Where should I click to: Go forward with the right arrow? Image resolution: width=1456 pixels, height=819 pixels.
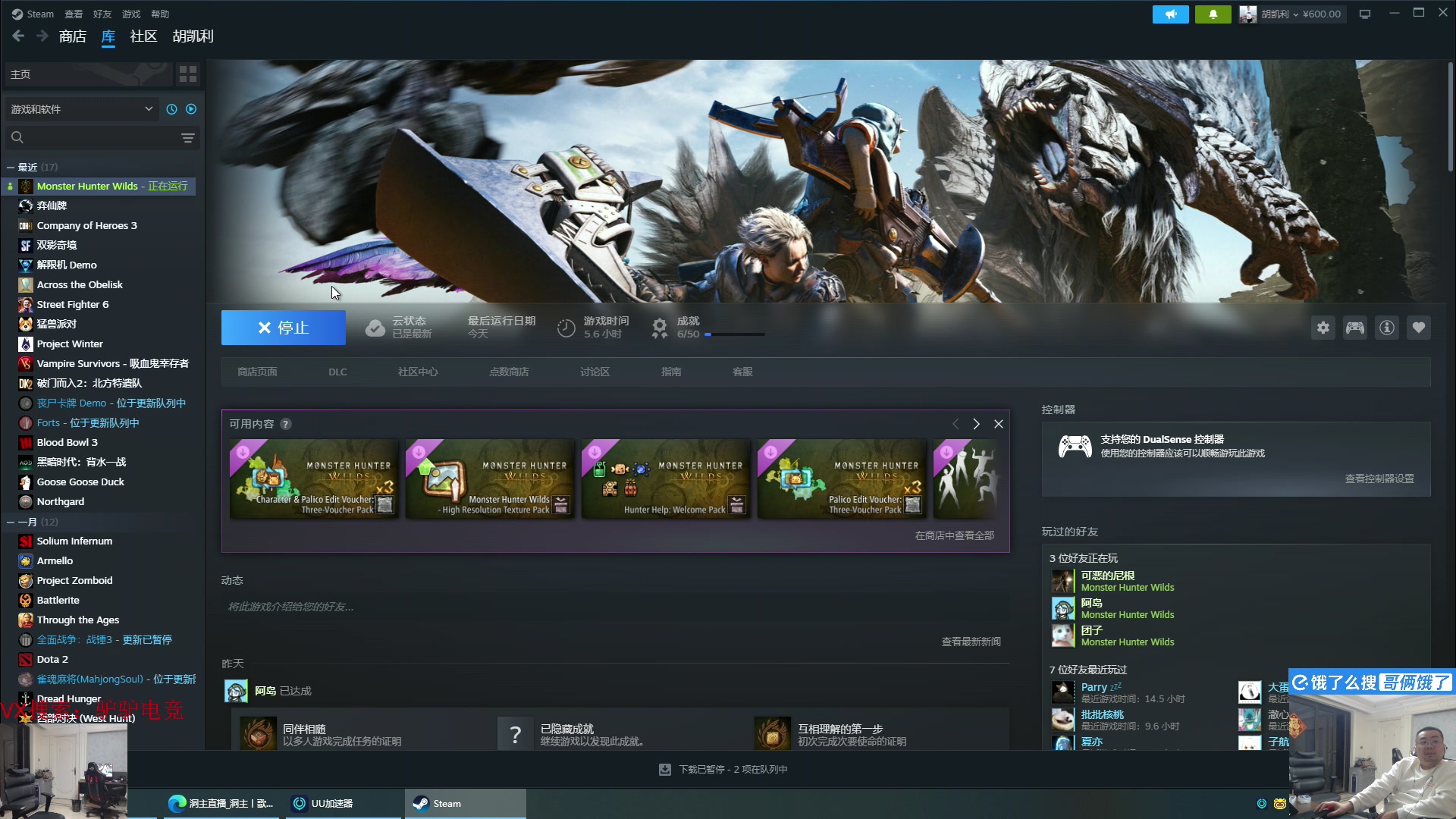click(42, 36)
